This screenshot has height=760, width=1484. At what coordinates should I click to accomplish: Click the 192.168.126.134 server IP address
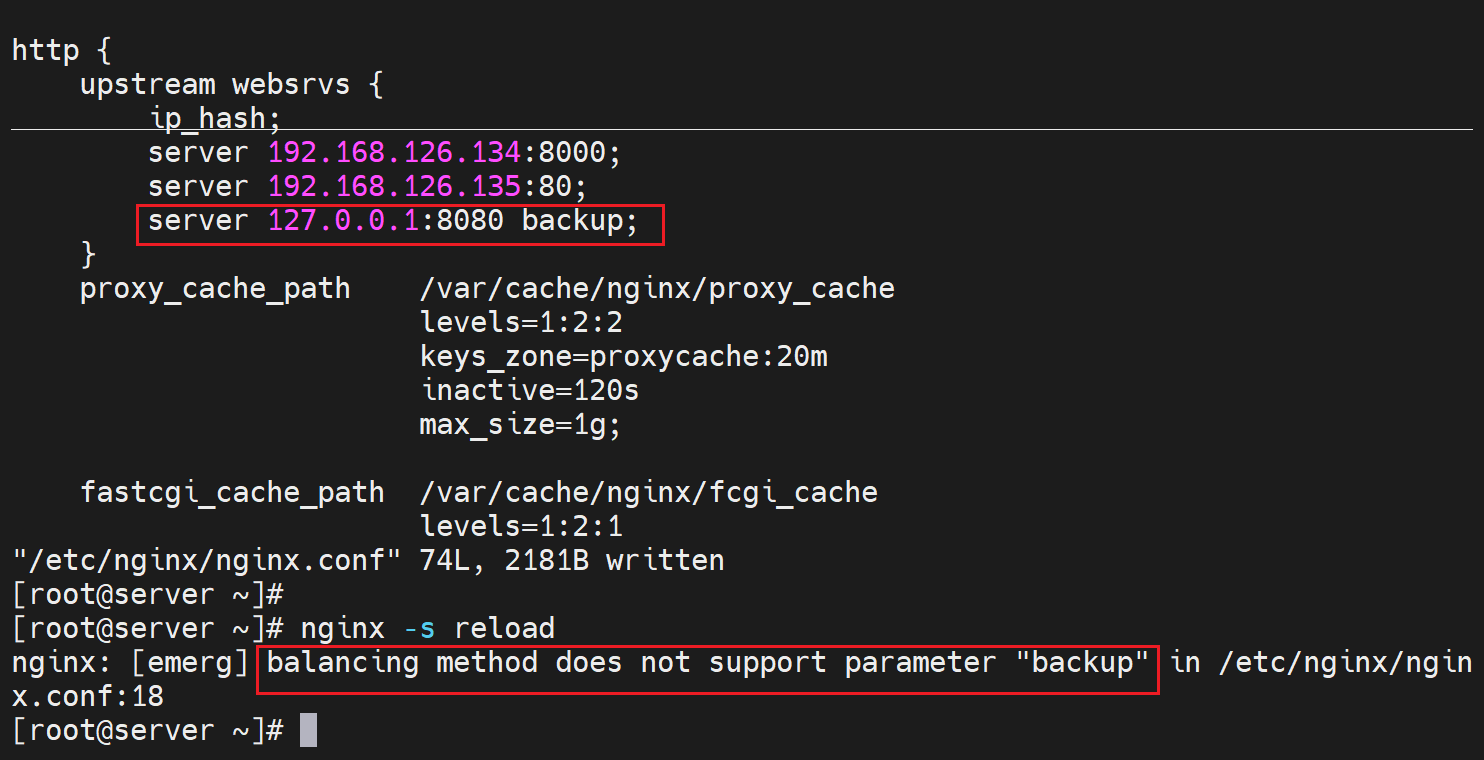coord(394,153)
